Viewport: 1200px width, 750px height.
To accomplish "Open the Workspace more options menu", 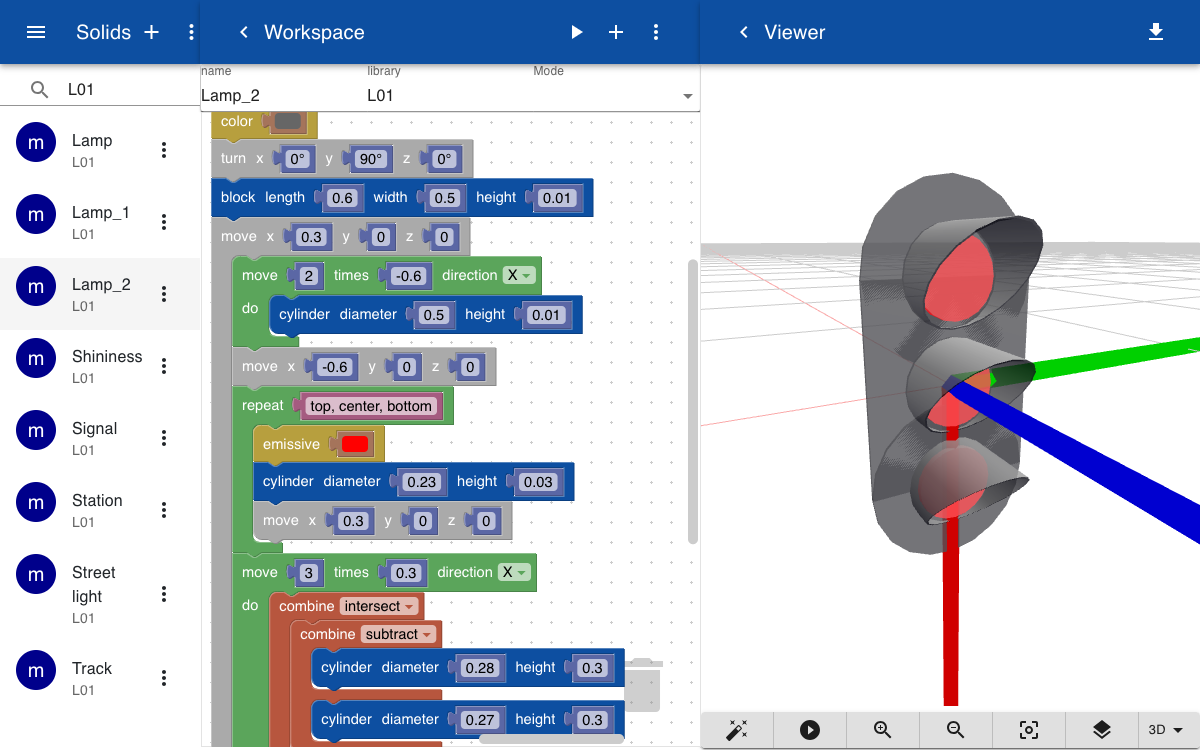I will coord(656,32).
